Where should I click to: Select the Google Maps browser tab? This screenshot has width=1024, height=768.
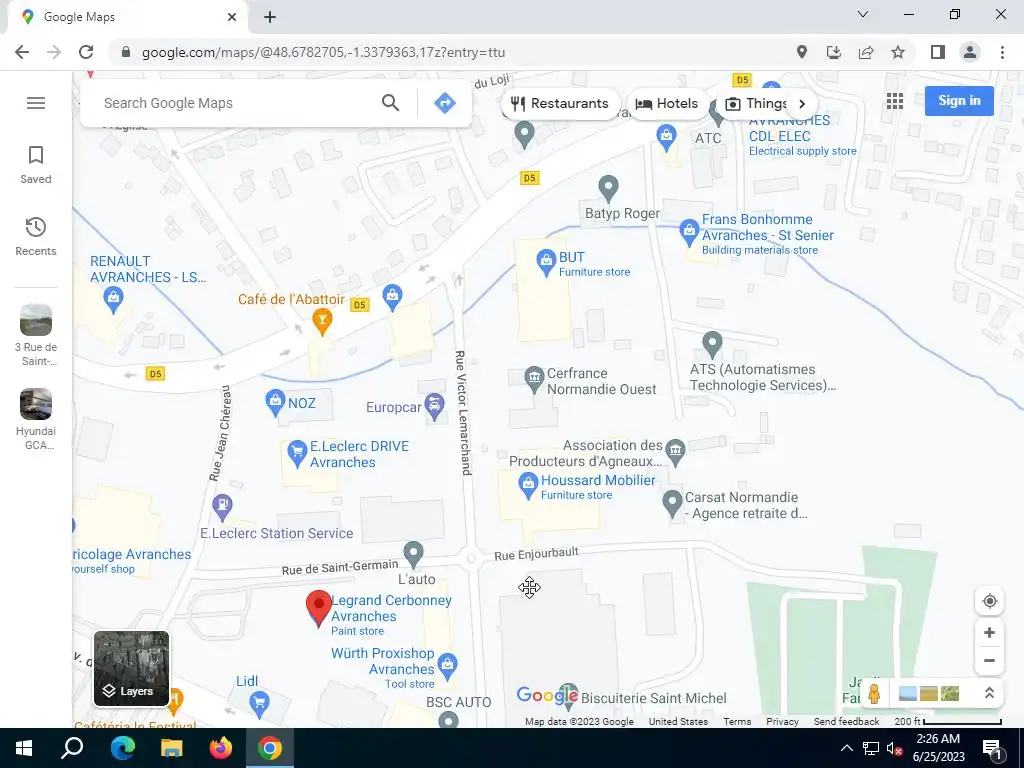(x=127, y=17)
